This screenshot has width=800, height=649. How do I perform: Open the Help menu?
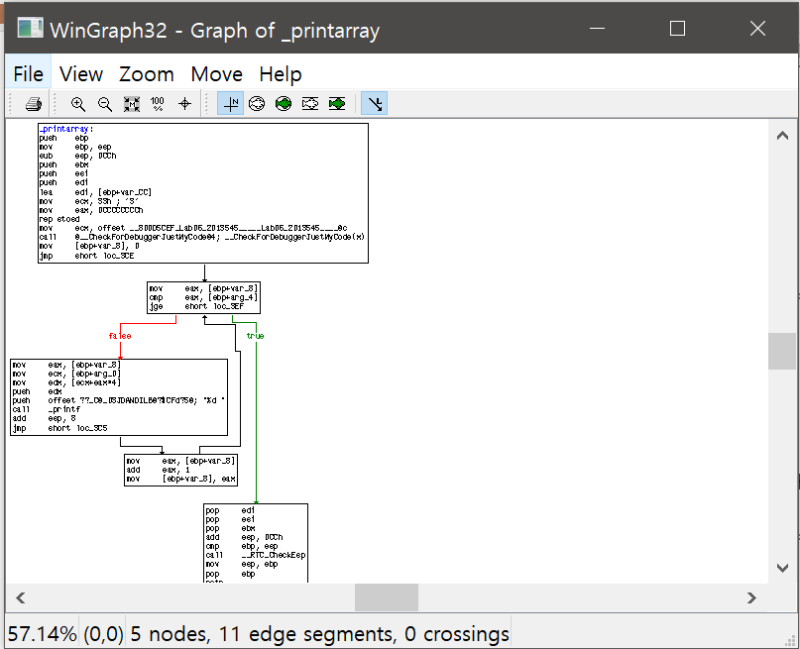click(x=280, y=74)
